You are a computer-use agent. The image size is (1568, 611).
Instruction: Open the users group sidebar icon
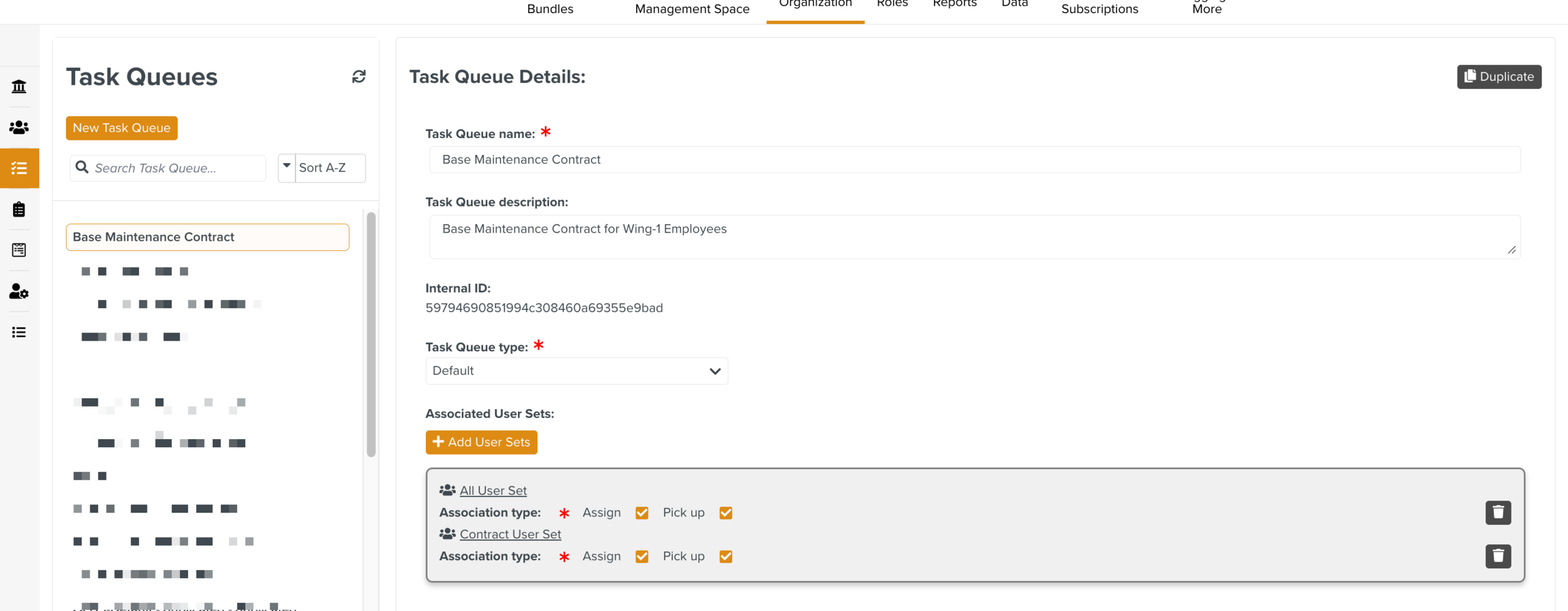pos(19,127)
